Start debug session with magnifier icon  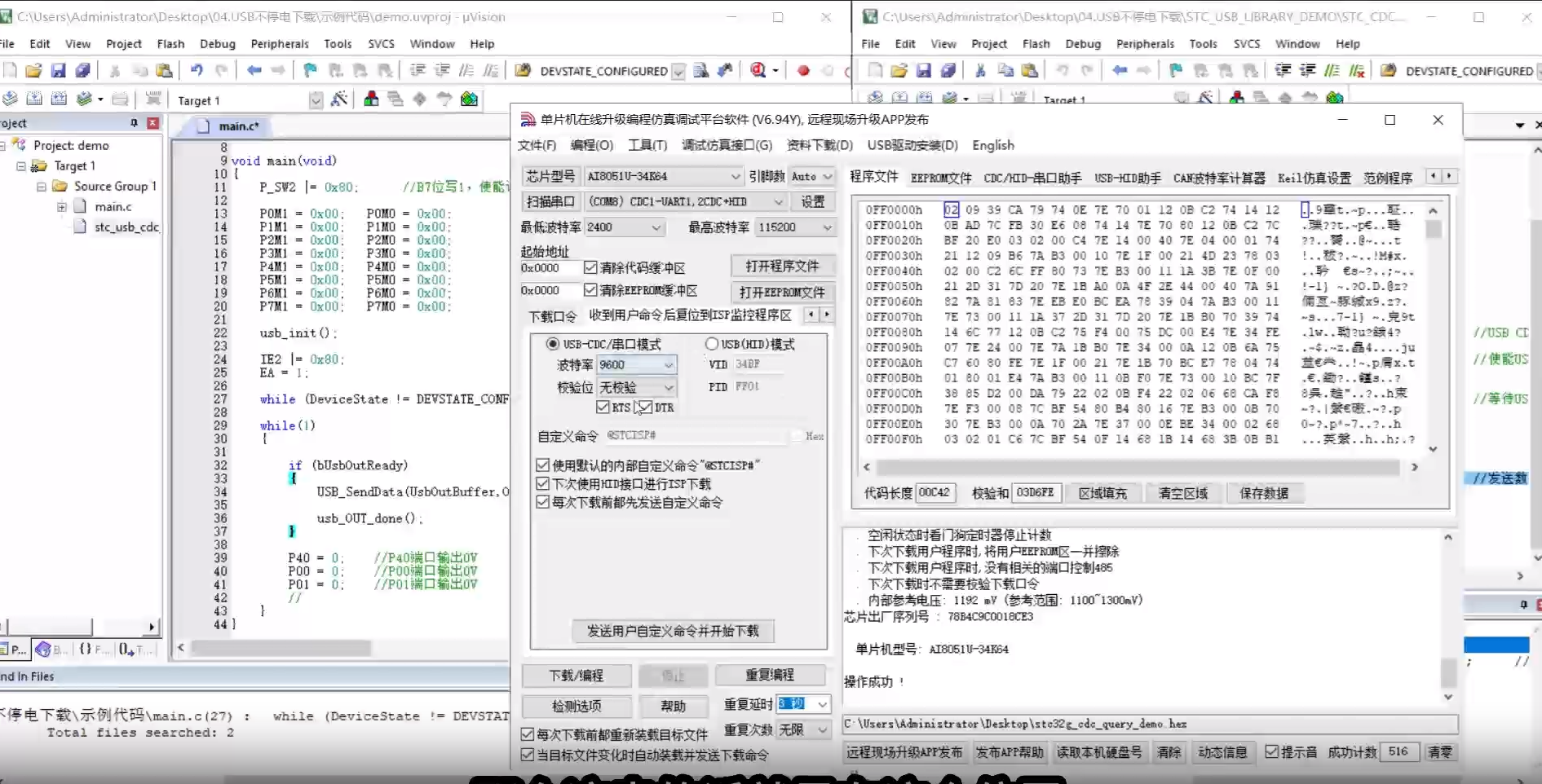tap(758, 71)
